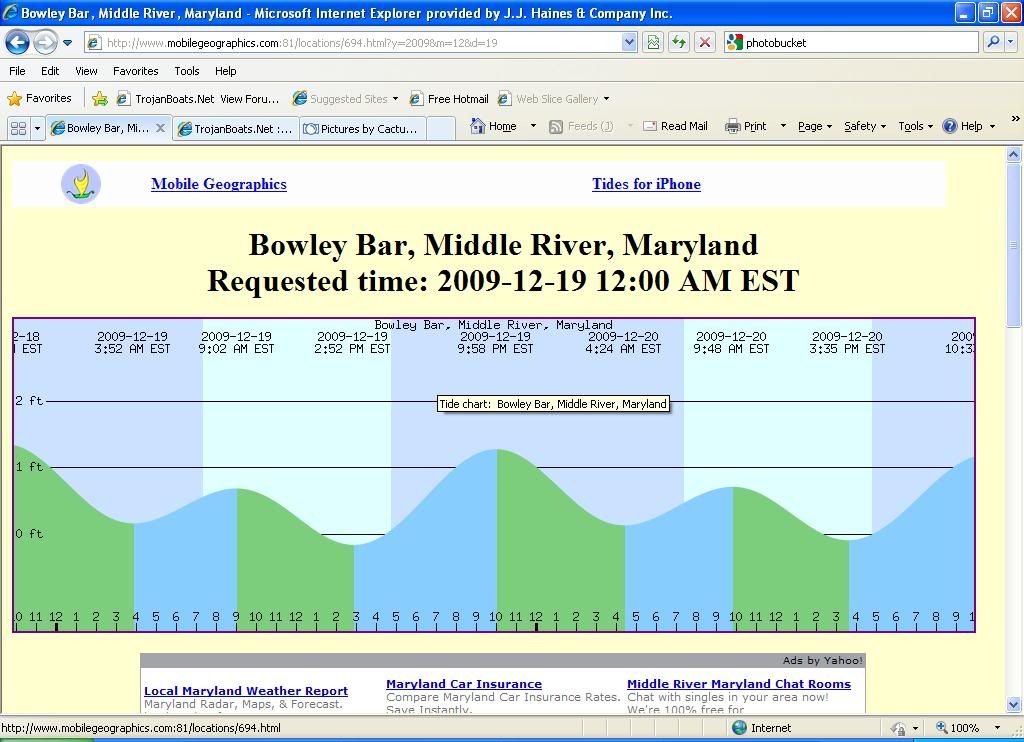Open the search provider options dropdown
Screen dimensions: 1024x742
click(1011, 42)
